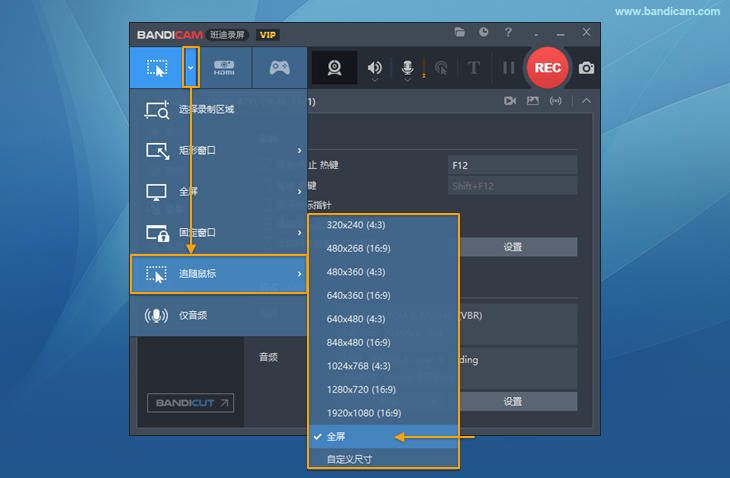Choose 640x360 (16:9) size
The height and width of the screenshot is (478, 730).
coord(384,296)
